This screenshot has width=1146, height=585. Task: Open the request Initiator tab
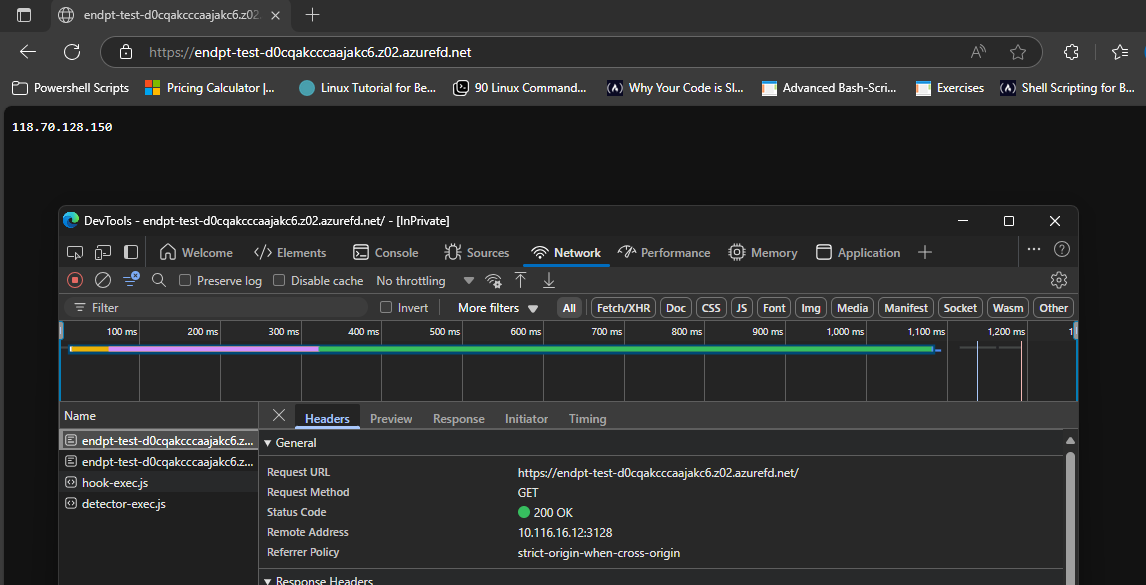pyautogui.click(x=526, y=418)
